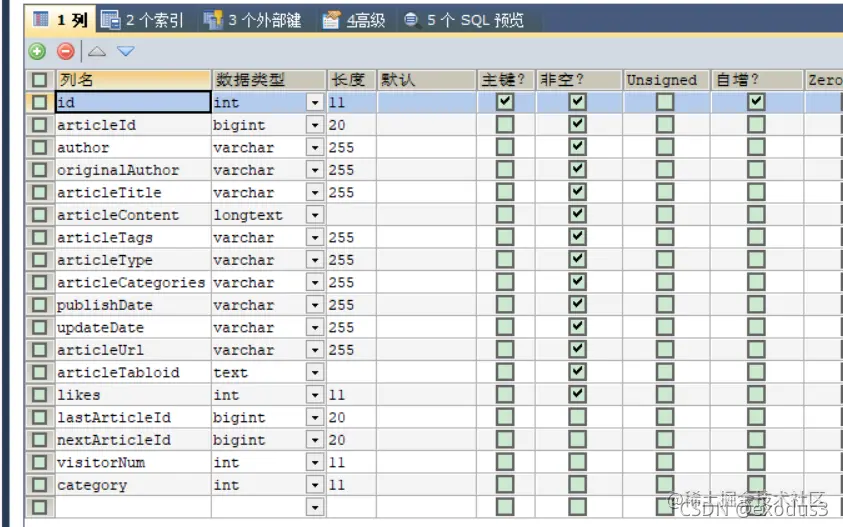This screenshot has width=843, height=527.
Task: Select the 'originalAuthor' name cell
Action: tap(133, 170)
